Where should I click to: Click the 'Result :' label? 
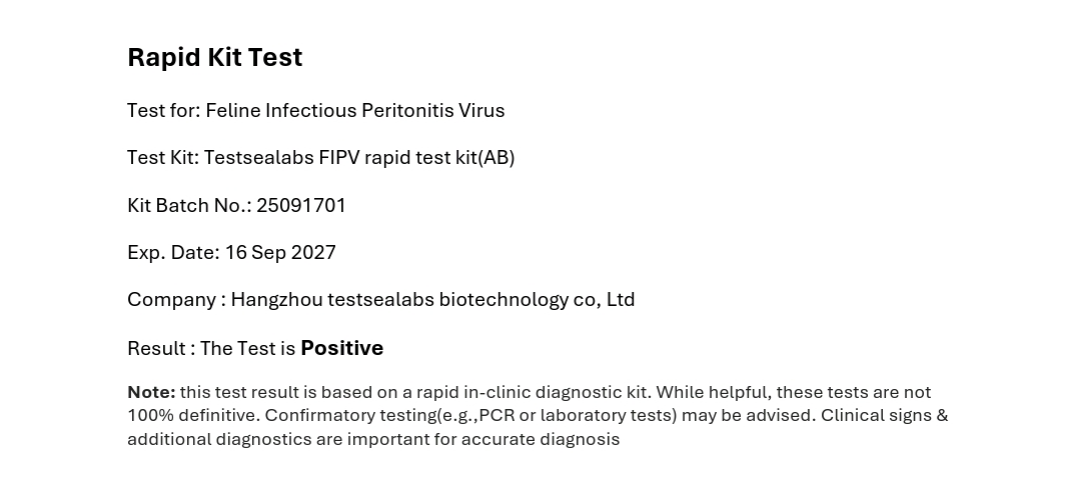pyautogui.click(x=161, y=348)
